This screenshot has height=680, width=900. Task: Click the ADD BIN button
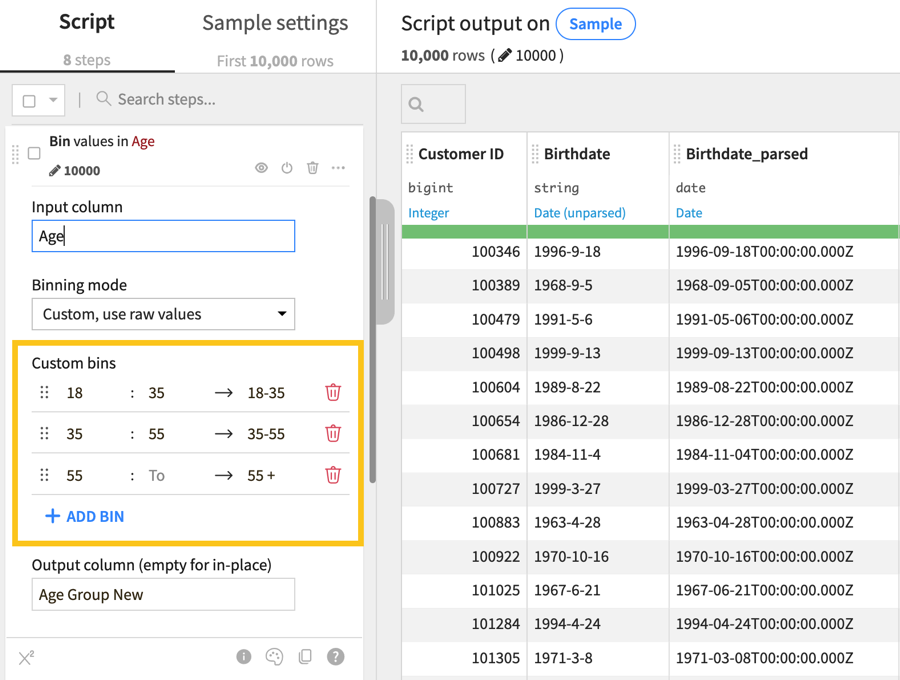85,516
